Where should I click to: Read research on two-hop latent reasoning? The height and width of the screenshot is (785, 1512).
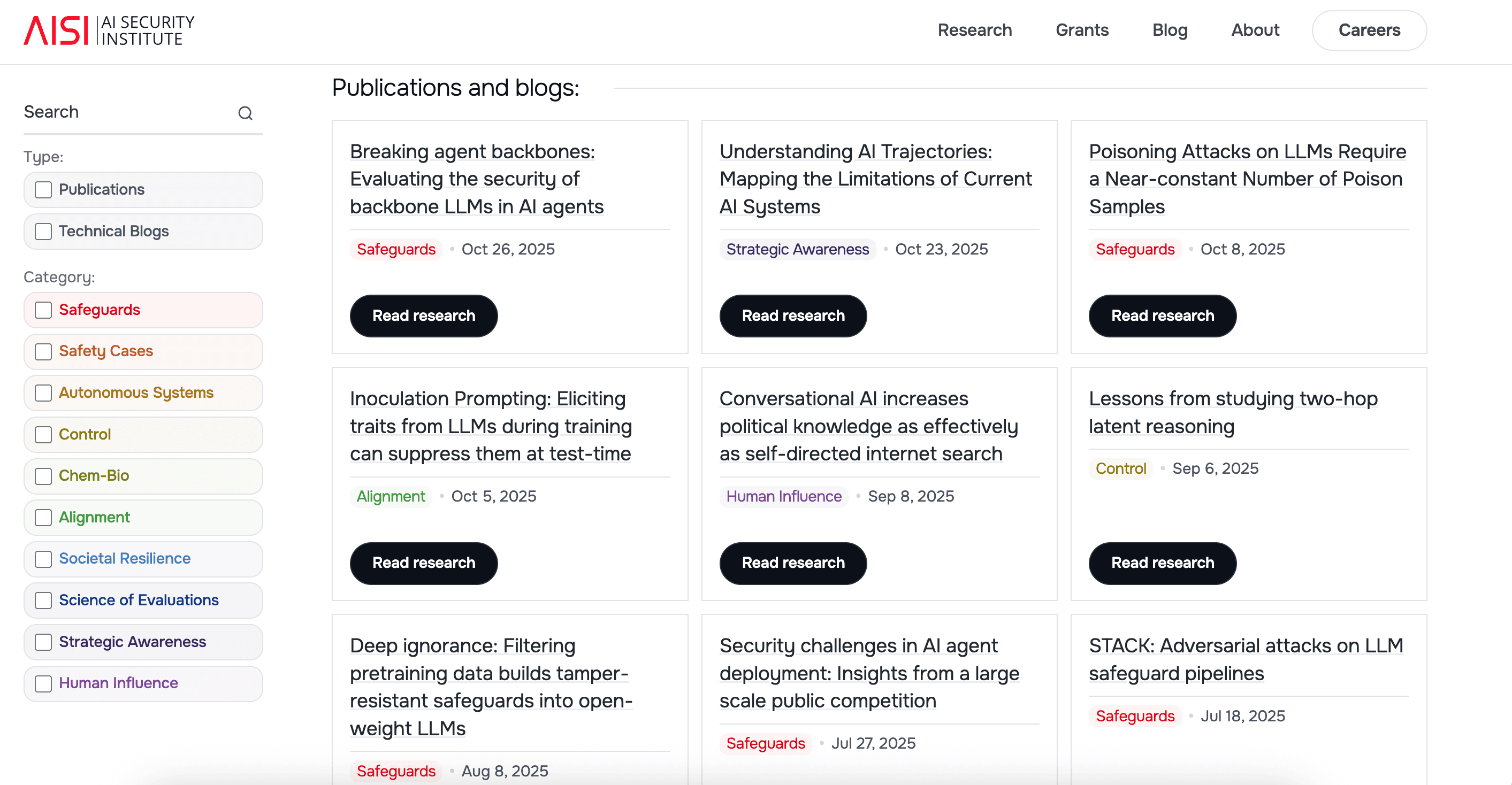click(1162, 563)
